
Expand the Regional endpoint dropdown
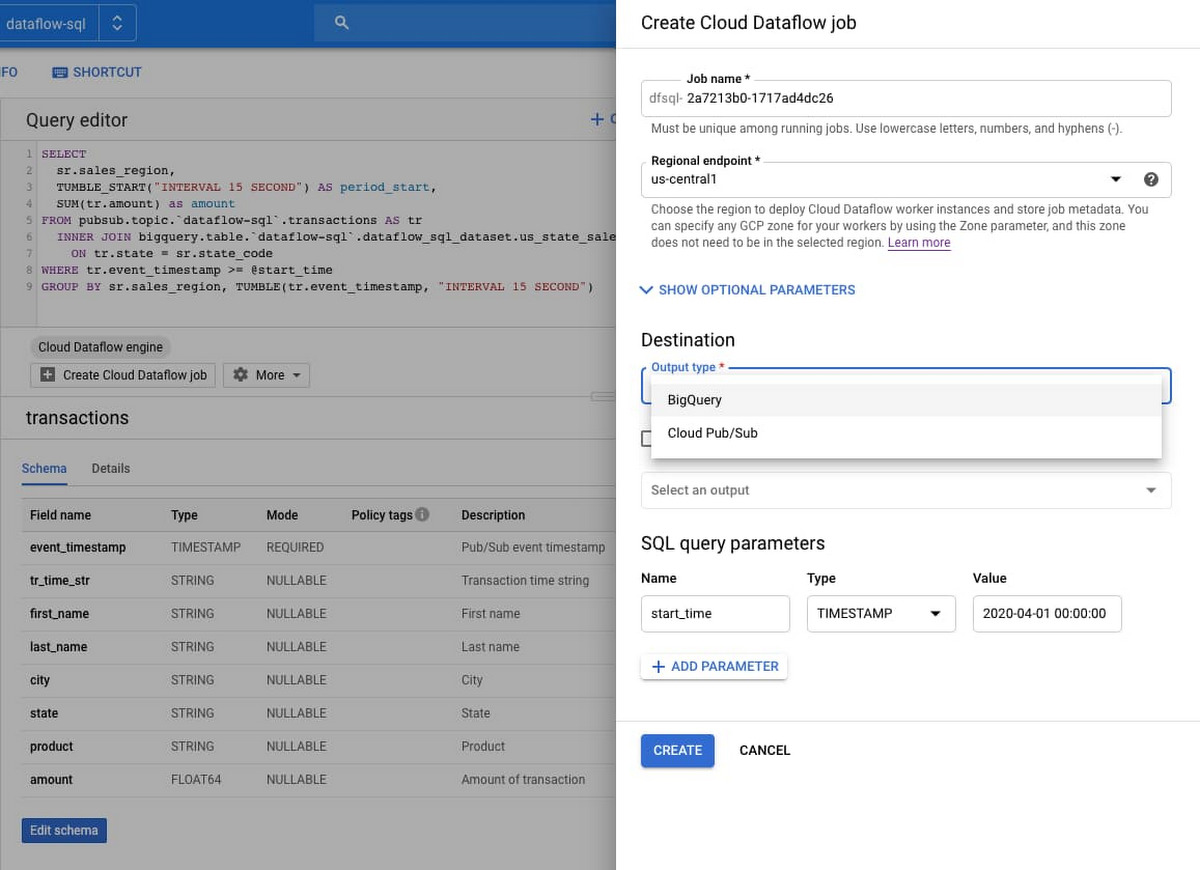(x=1116, y=180)
